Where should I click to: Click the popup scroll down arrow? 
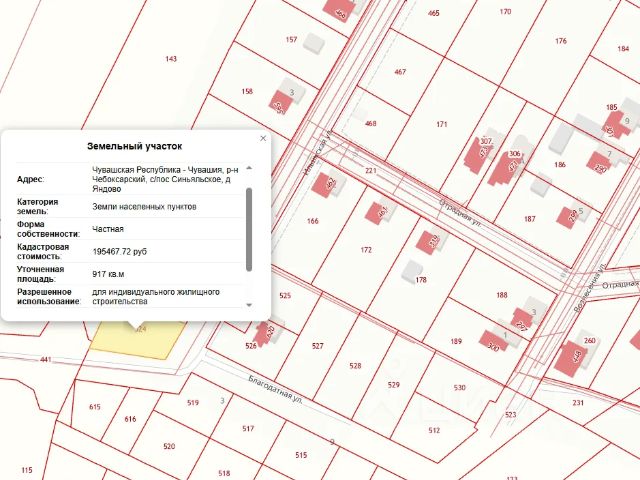pyautogui.click(x=249, y=305)
